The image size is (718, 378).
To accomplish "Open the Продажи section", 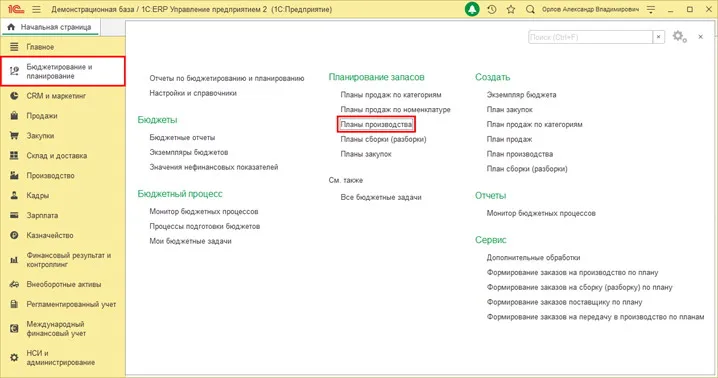I will click(x=42, y=116).
